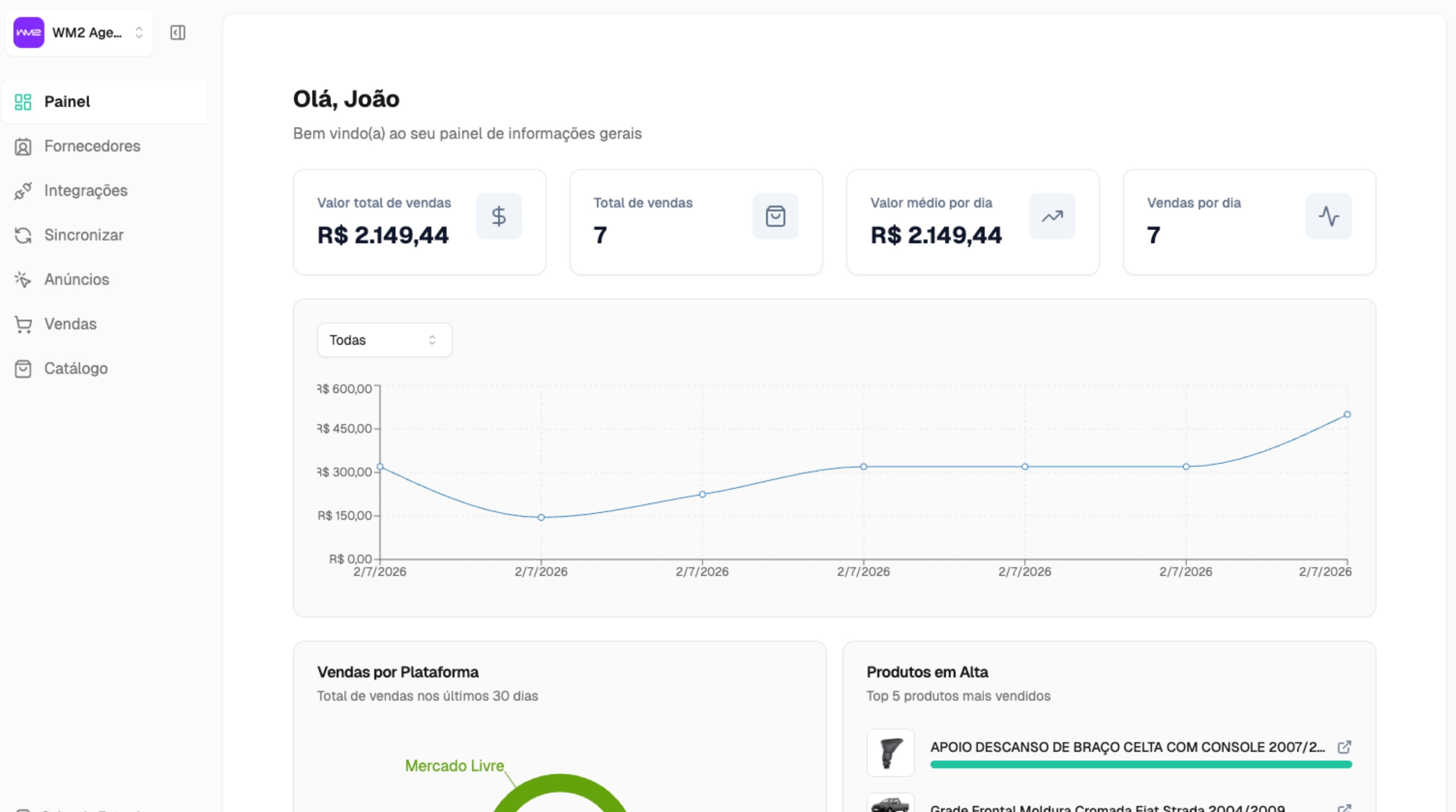Image resolution: width=1456 pixels, height=812 pixels.
Task: Click the APOIO DESCANSO product thumbnail
Action: coord(891,753)
